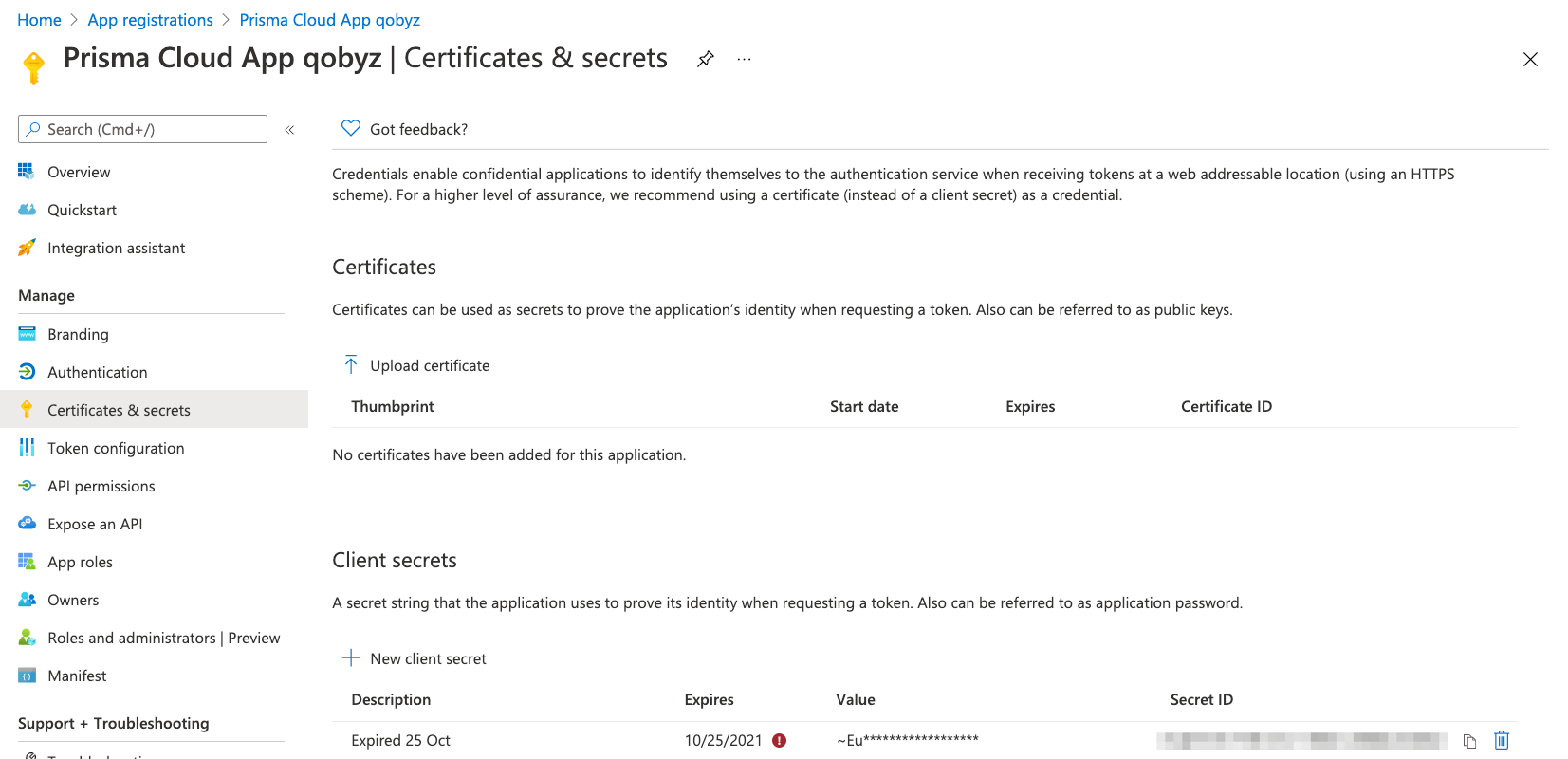Navigate to Token configuration
The height and width of the screenshot is (759, 1568).
(116, 448)
